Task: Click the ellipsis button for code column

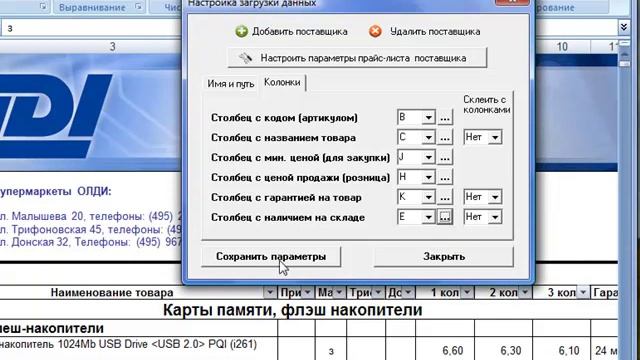Action: pos(445,118)
